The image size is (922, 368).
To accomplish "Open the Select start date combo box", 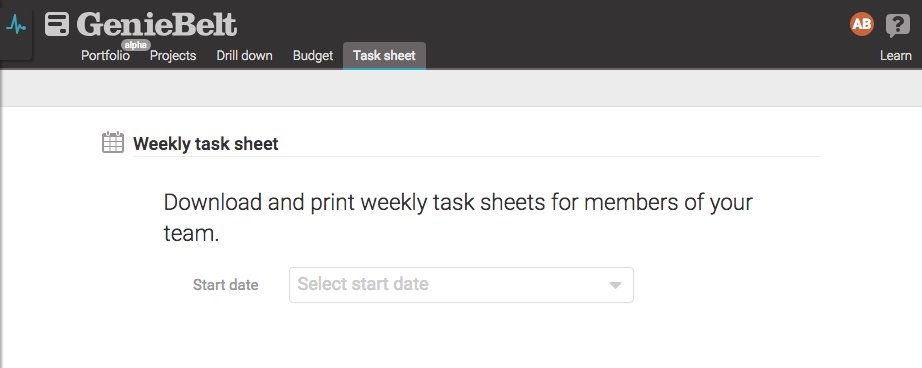I will coord(461,285).
